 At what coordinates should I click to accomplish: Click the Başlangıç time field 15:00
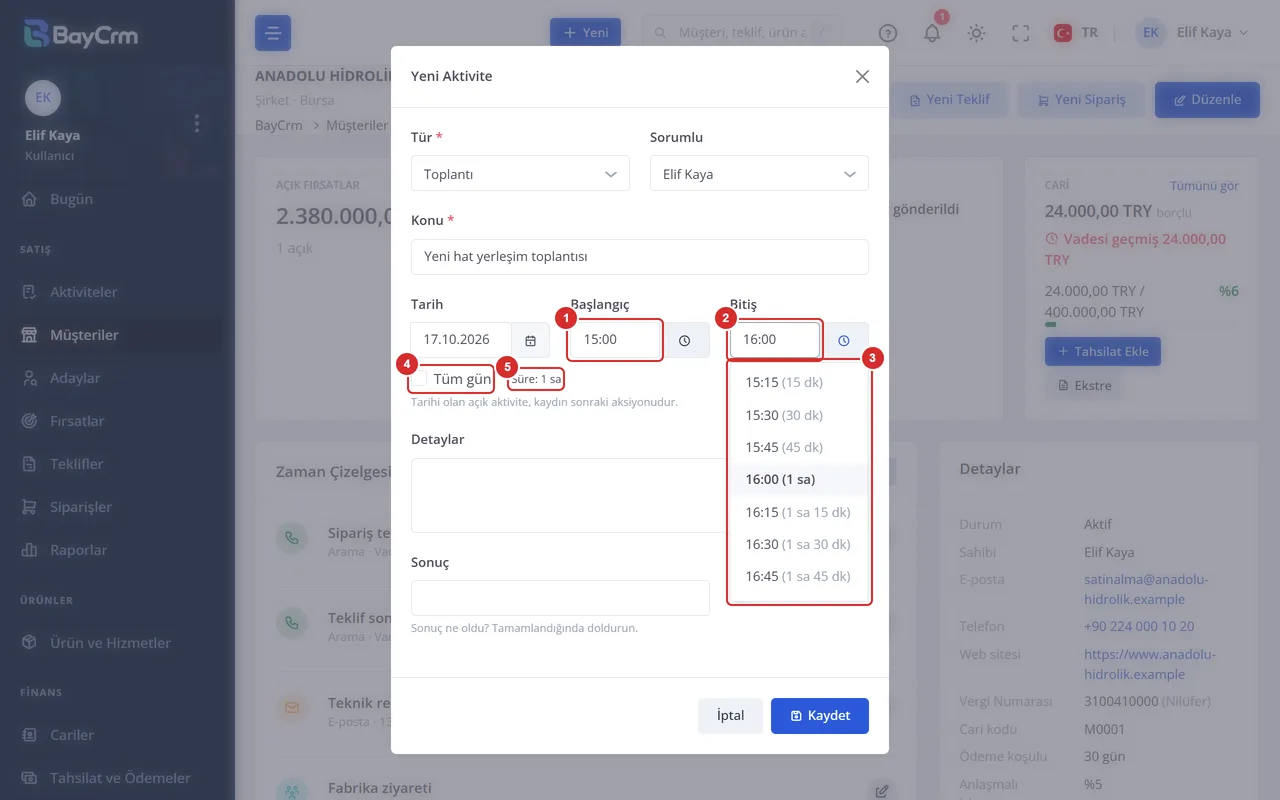coord(616,340)
